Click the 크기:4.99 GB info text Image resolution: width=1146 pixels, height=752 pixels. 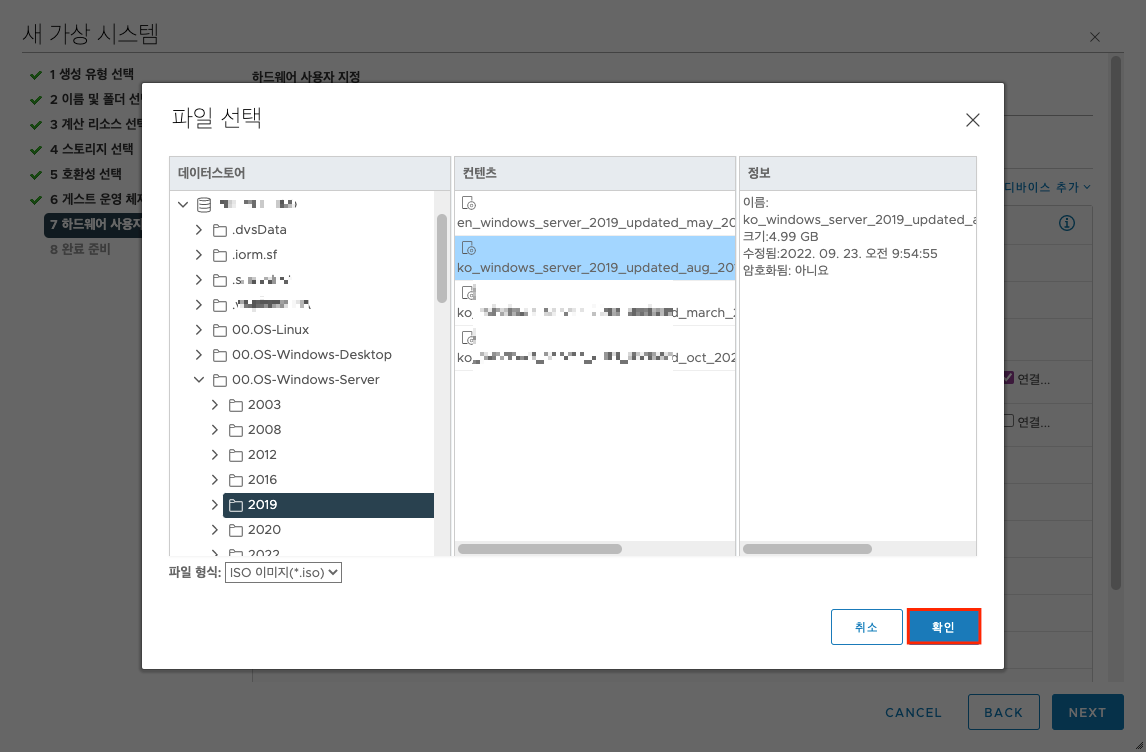[781, 237]
